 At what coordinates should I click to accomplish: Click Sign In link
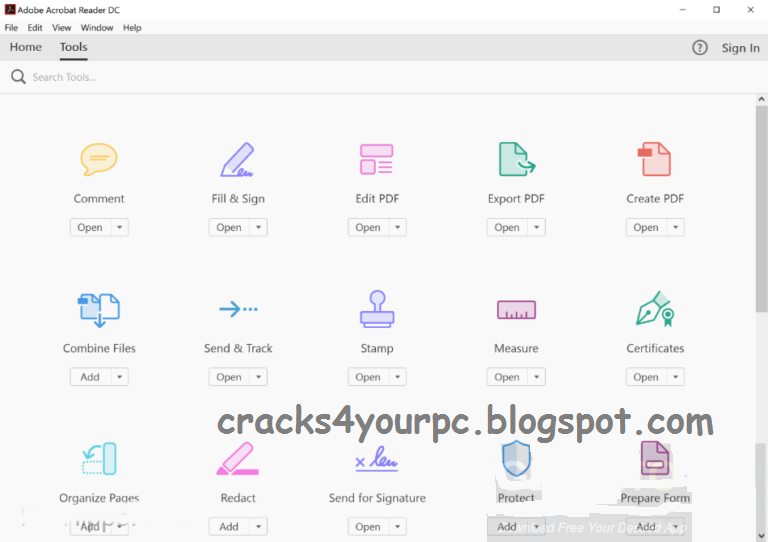coord(740,48)
